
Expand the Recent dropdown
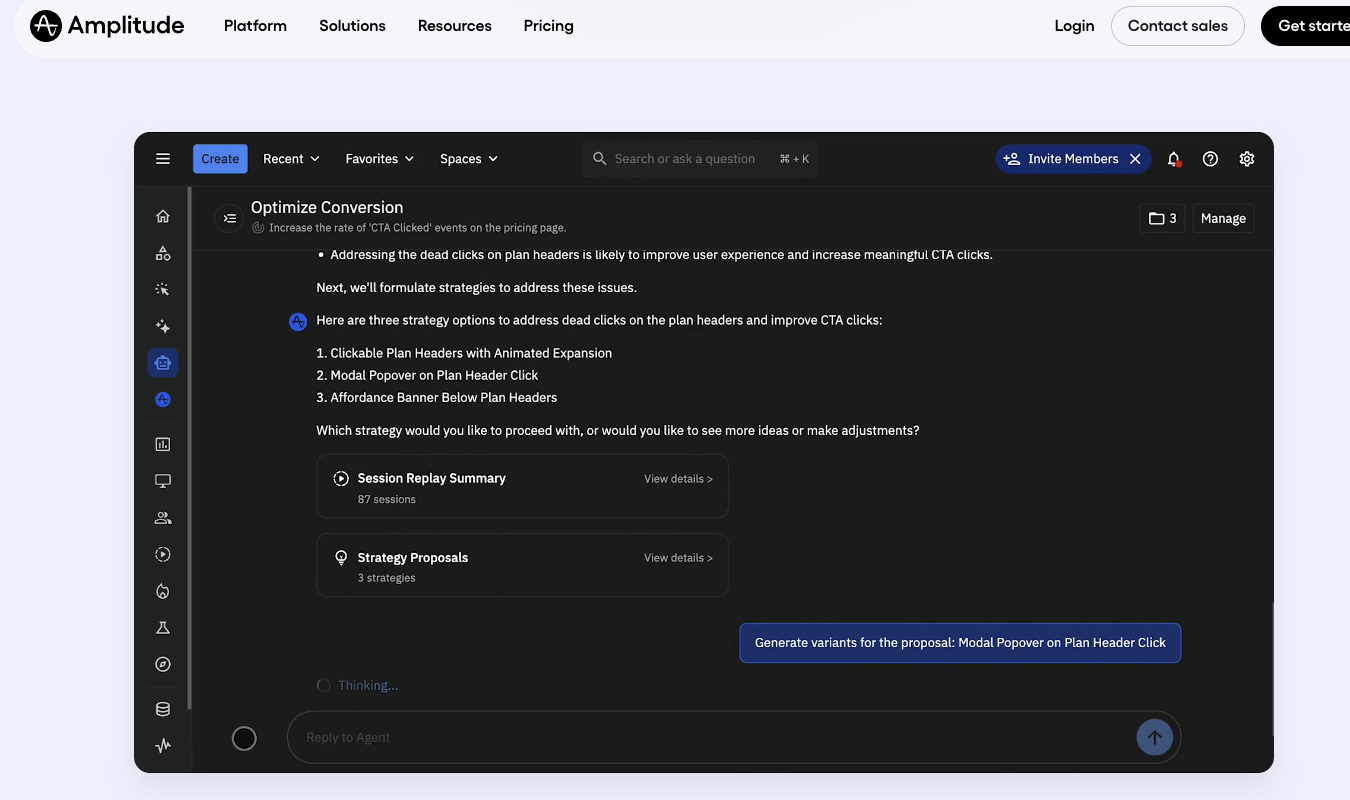290,158
